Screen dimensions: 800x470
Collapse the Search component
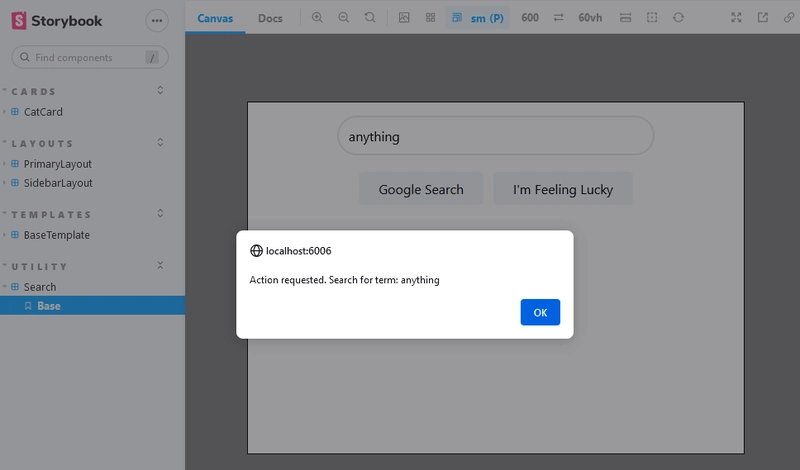point(39,287)
